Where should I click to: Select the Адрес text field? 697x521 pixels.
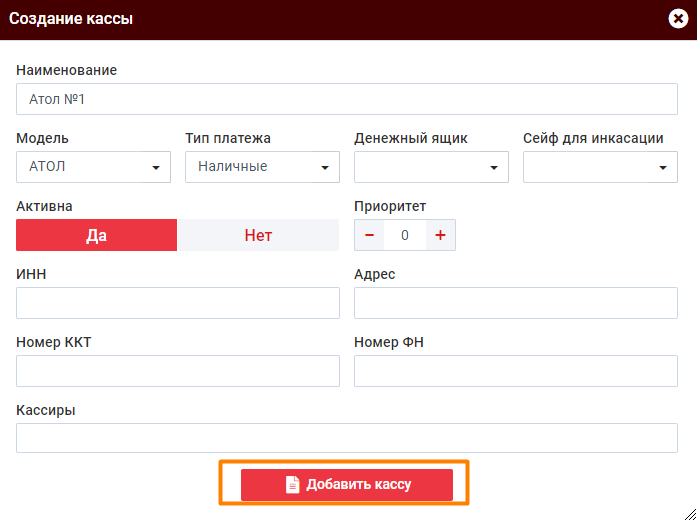click(x=515, y=303)
